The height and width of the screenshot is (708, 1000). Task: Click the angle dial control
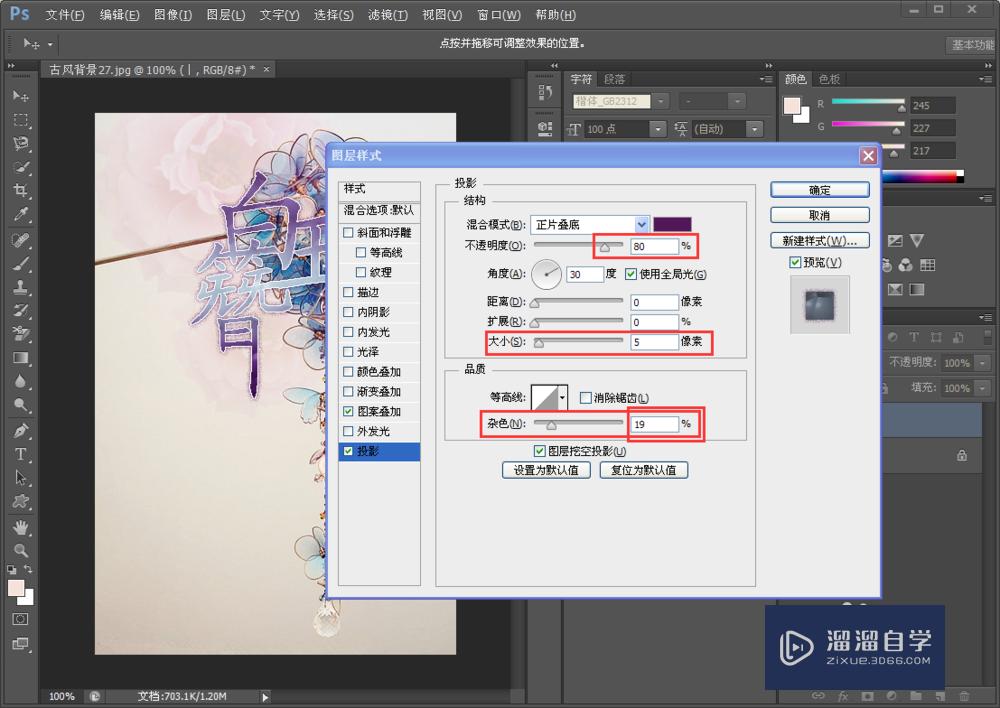point(547,274)
